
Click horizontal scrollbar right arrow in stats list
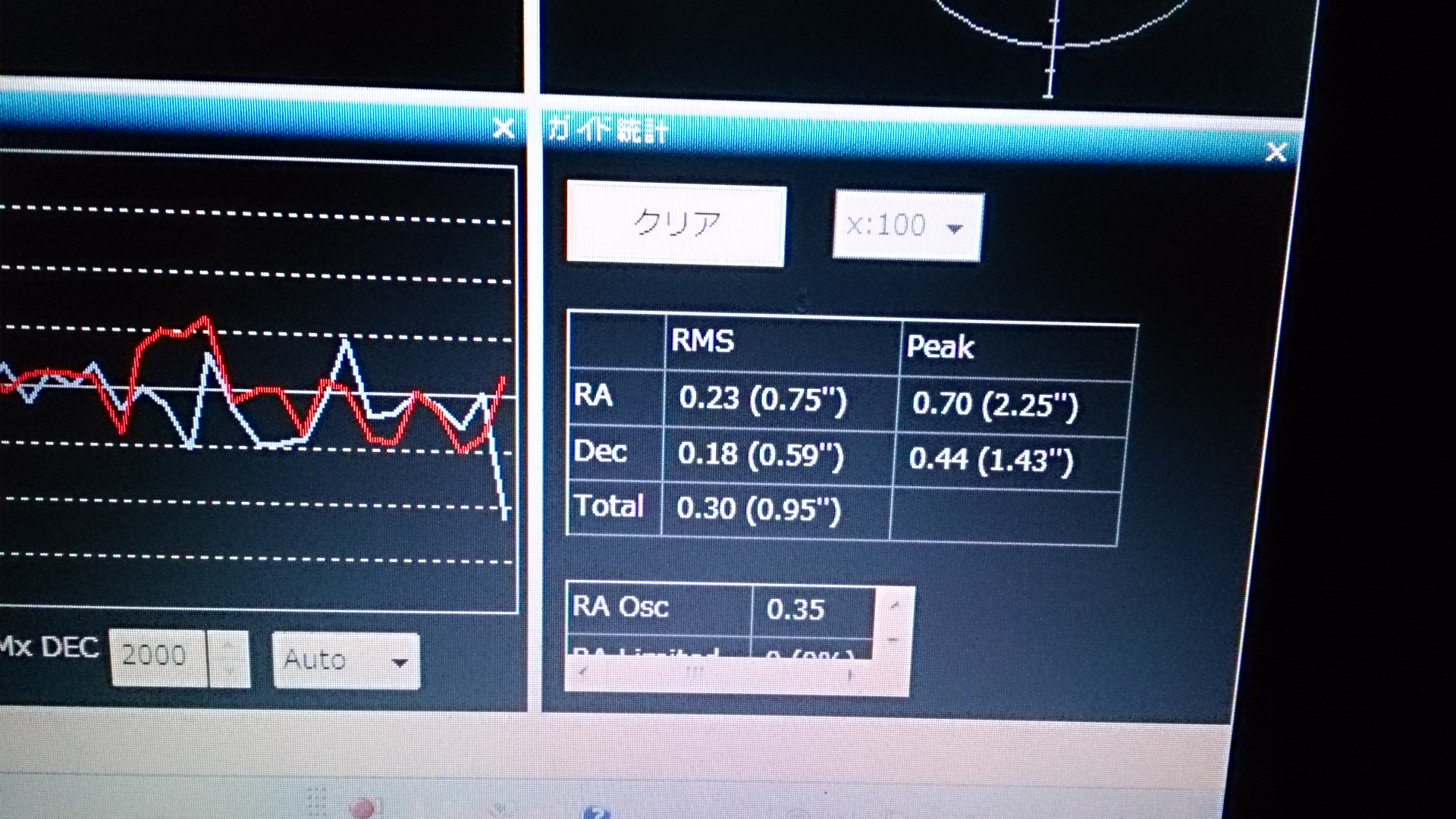point(851,674)
